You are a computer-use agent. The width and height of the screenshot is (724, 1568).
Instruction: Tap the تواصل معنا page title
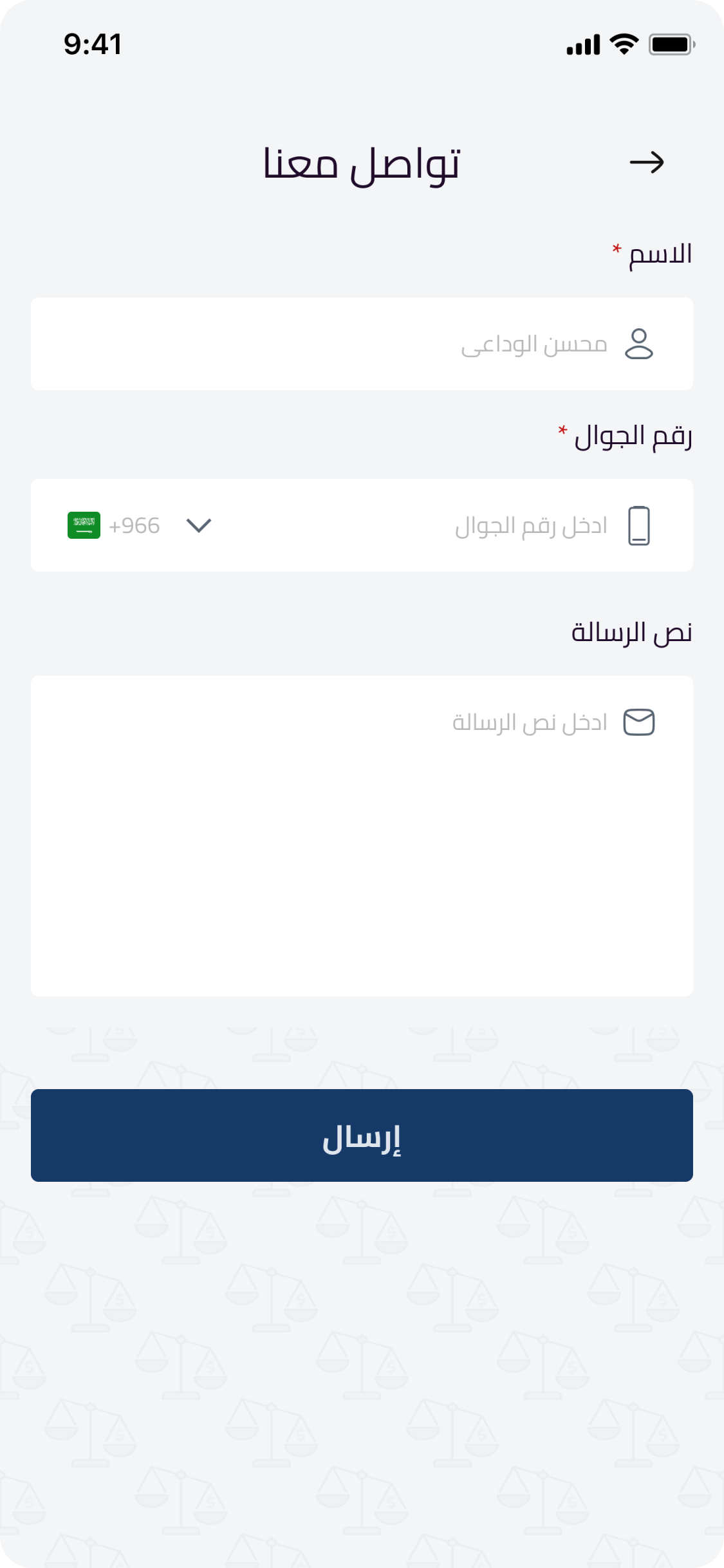pyautogui.click(x=362, y=163)
